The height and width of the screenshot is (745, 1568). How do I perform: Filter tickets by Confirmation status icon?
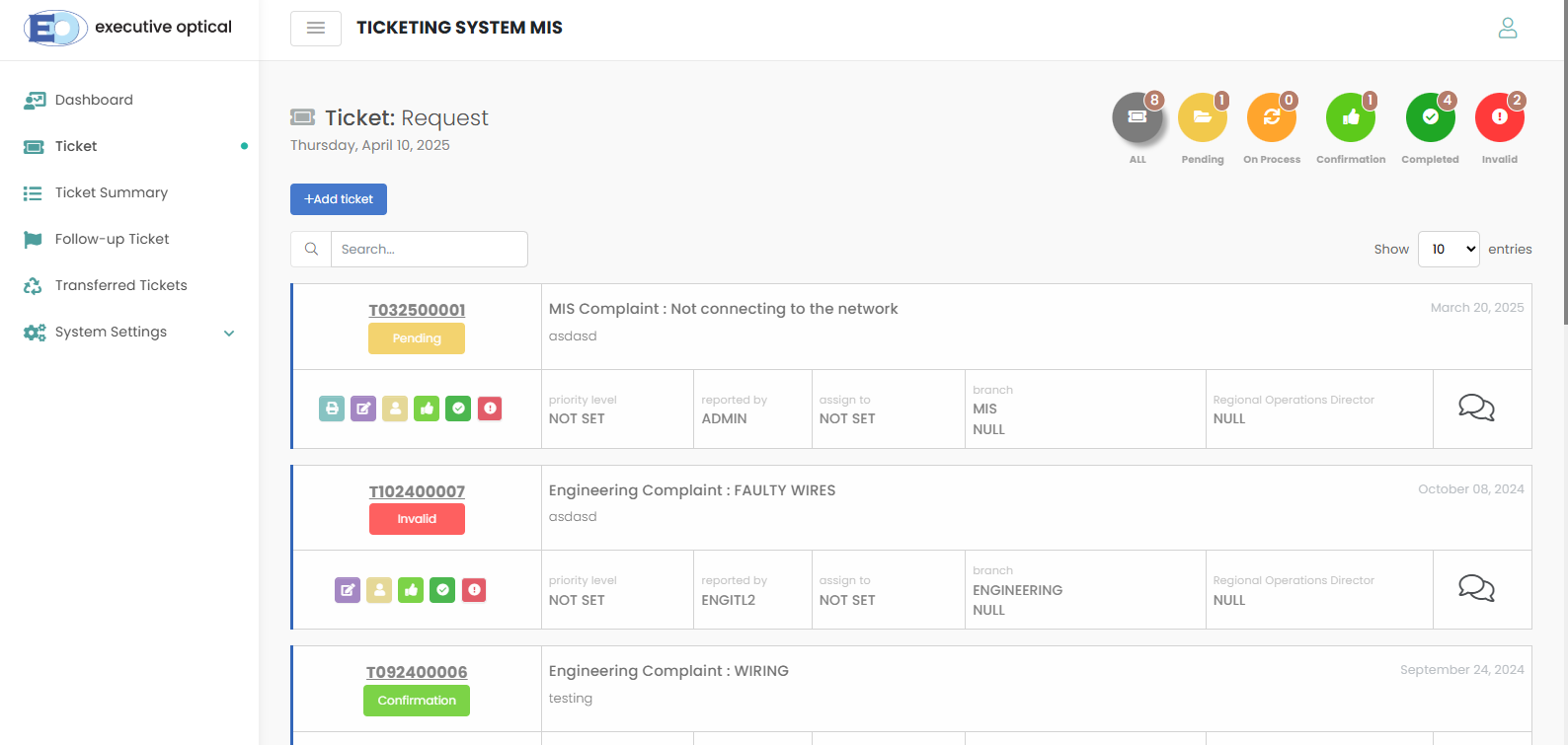click(x=1351, y=117)
